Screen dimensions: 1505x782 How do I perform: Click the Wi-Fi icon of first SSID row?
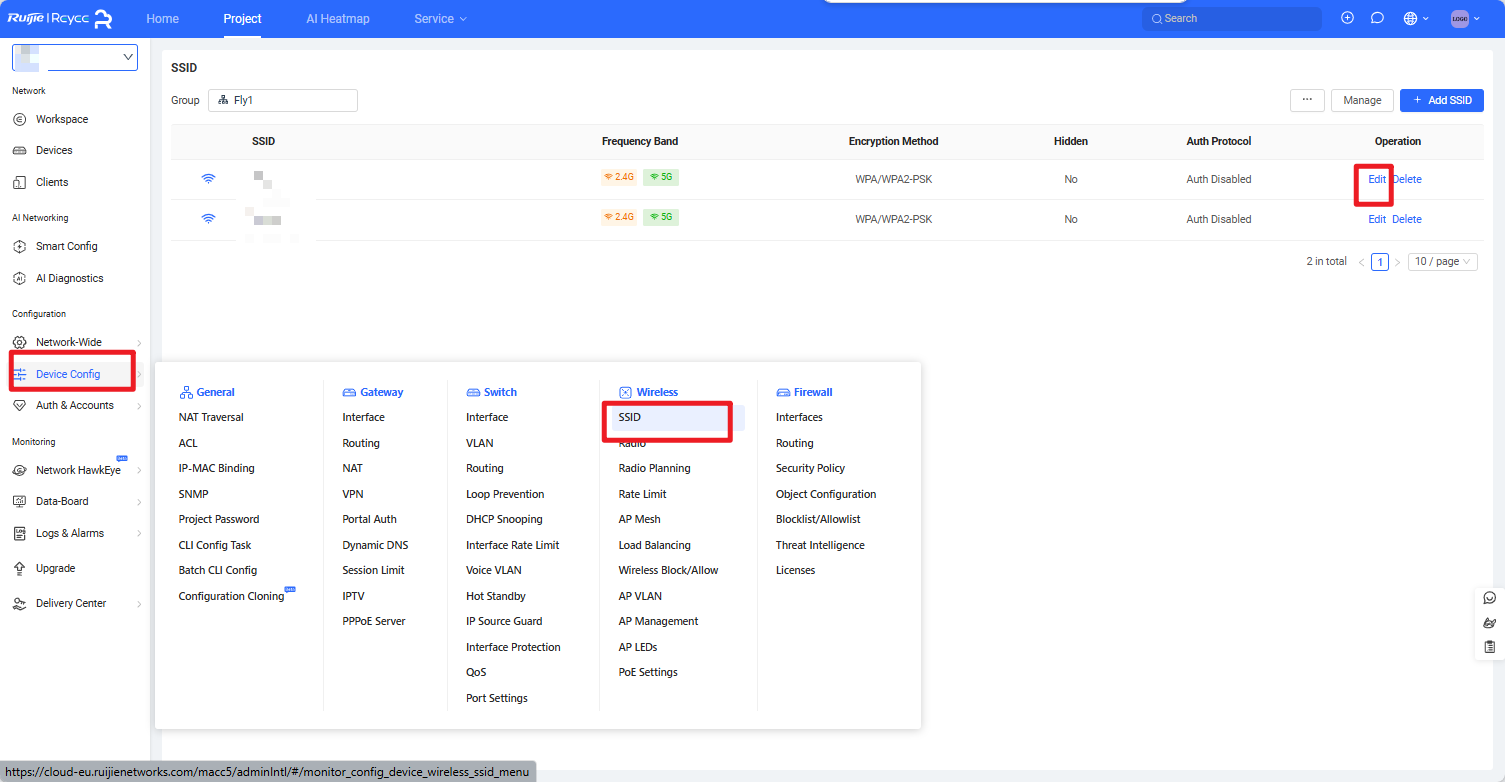point(208,179)
